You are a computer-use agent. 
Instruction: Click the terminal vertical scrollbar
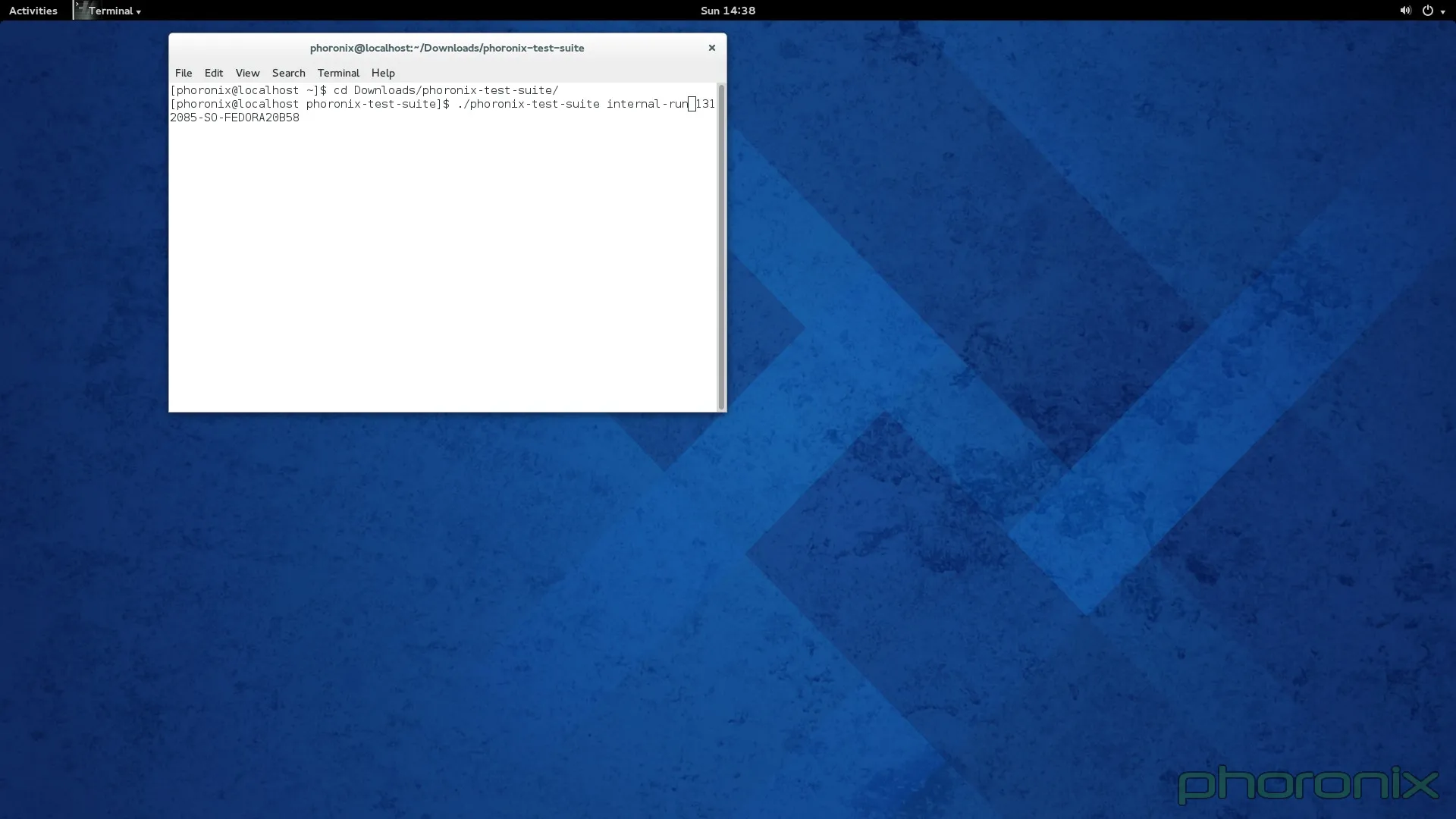(721, 247)
